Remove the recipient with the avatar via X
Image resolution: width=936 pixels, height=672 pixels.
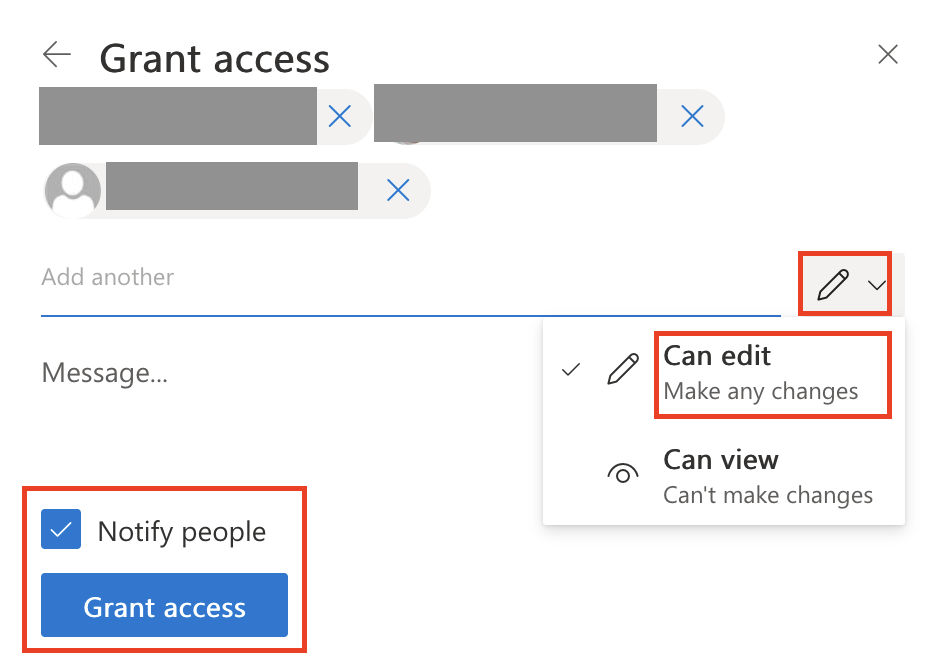397,190
